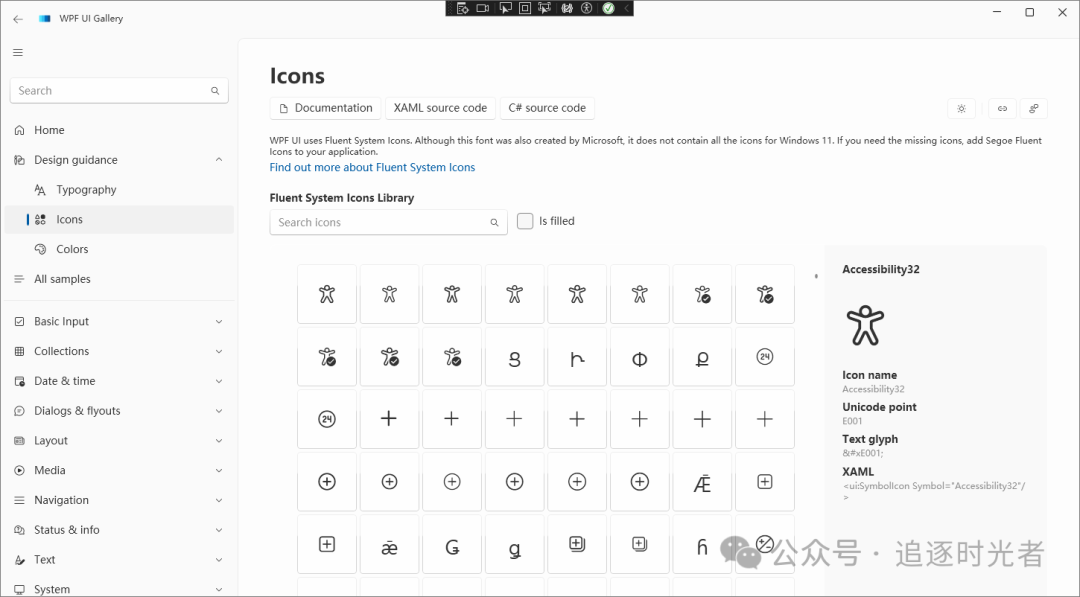Select the uppercase G with stroke tile
The width and height of the screenshot is (1080, 597).
click(452, 545)
